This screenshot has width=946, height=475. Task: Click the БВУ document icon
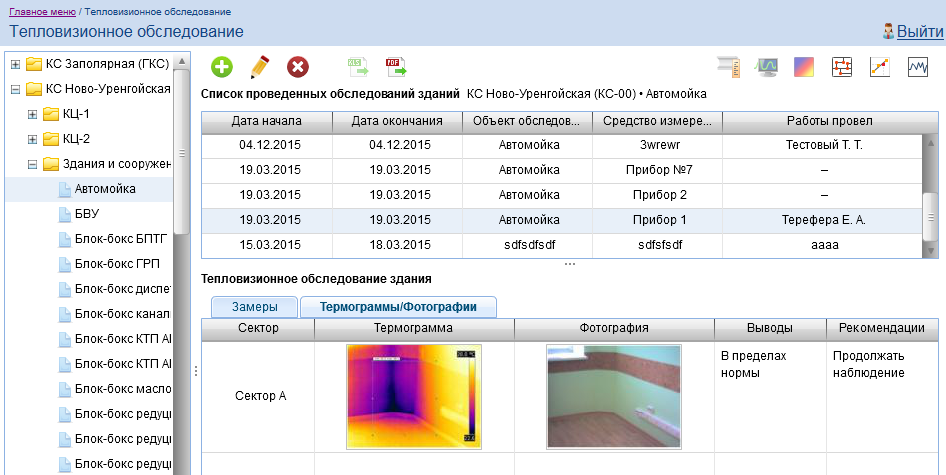(x=65, y=214)
